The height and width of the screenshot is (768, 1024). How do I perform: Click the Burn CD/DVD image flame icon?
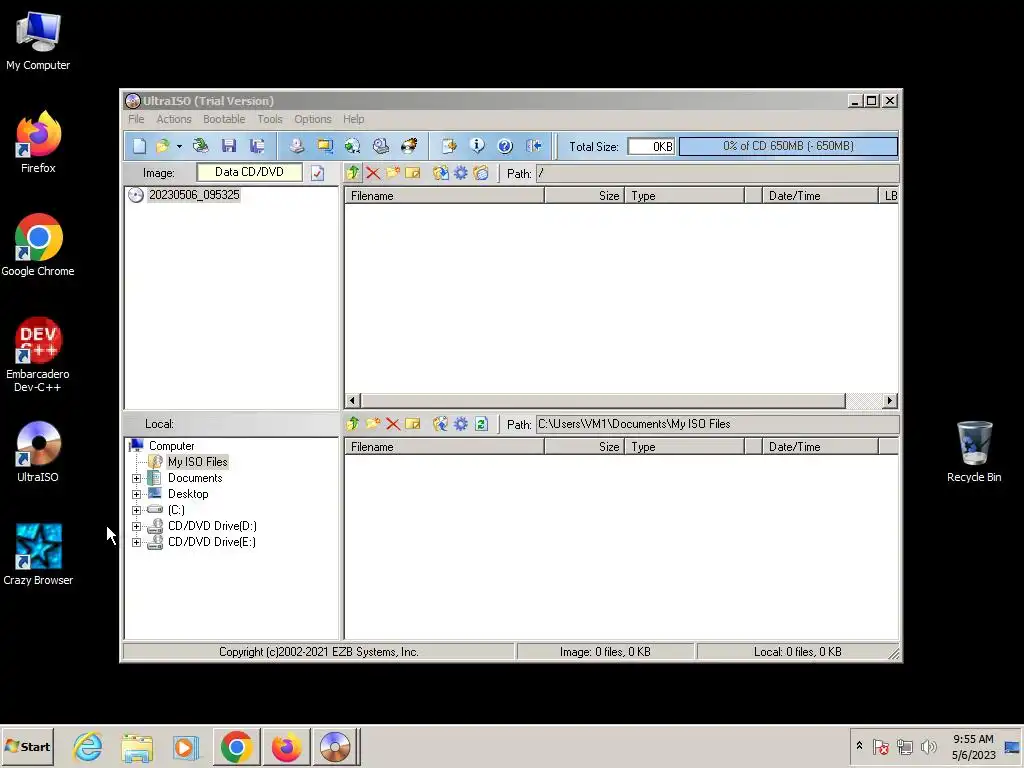(409, 146)
